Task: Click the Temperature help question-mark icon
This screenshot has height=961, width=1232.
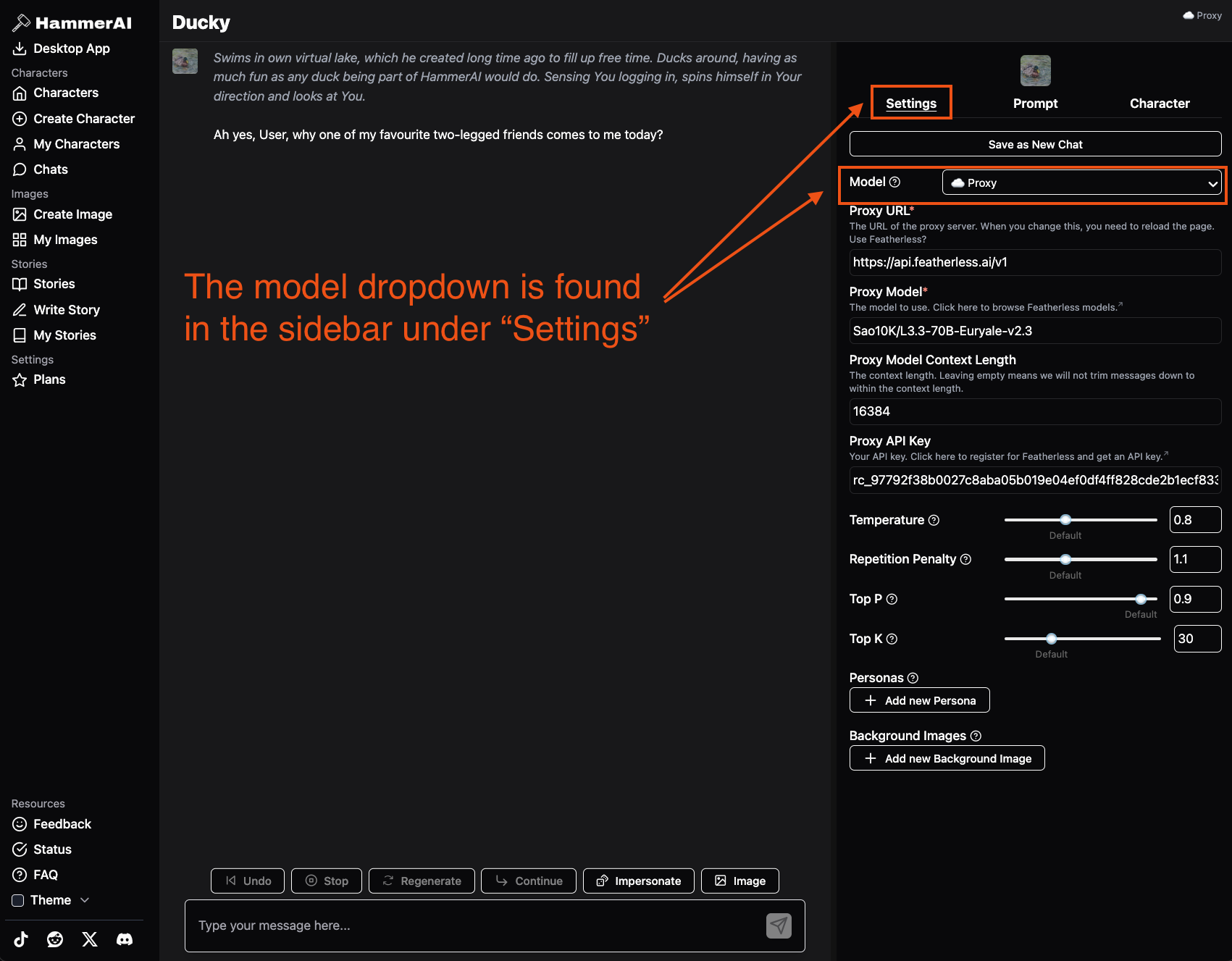Action: pos(934,520)
